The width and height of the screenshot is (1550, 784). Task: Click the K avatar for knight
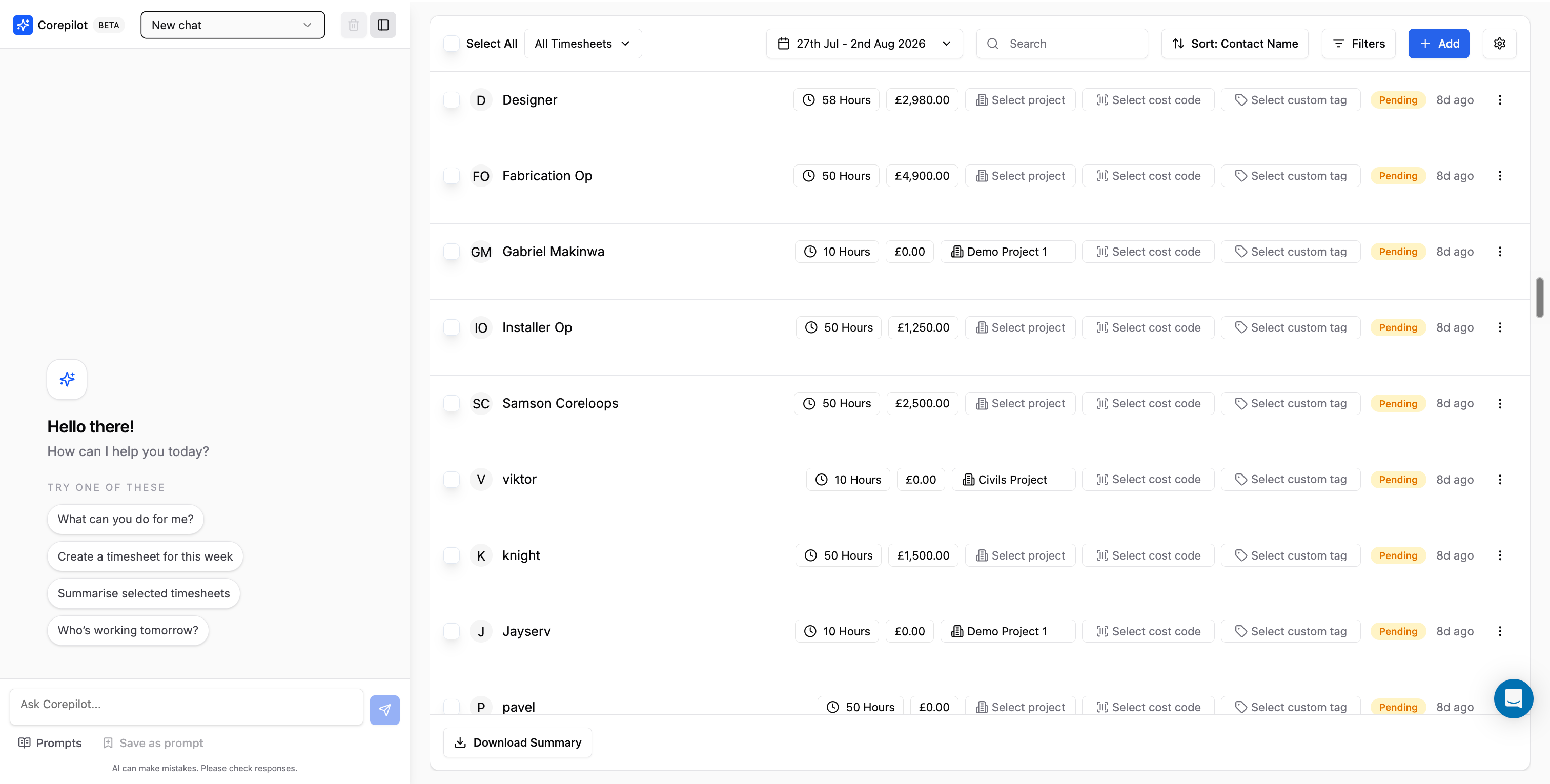(481, 555)
